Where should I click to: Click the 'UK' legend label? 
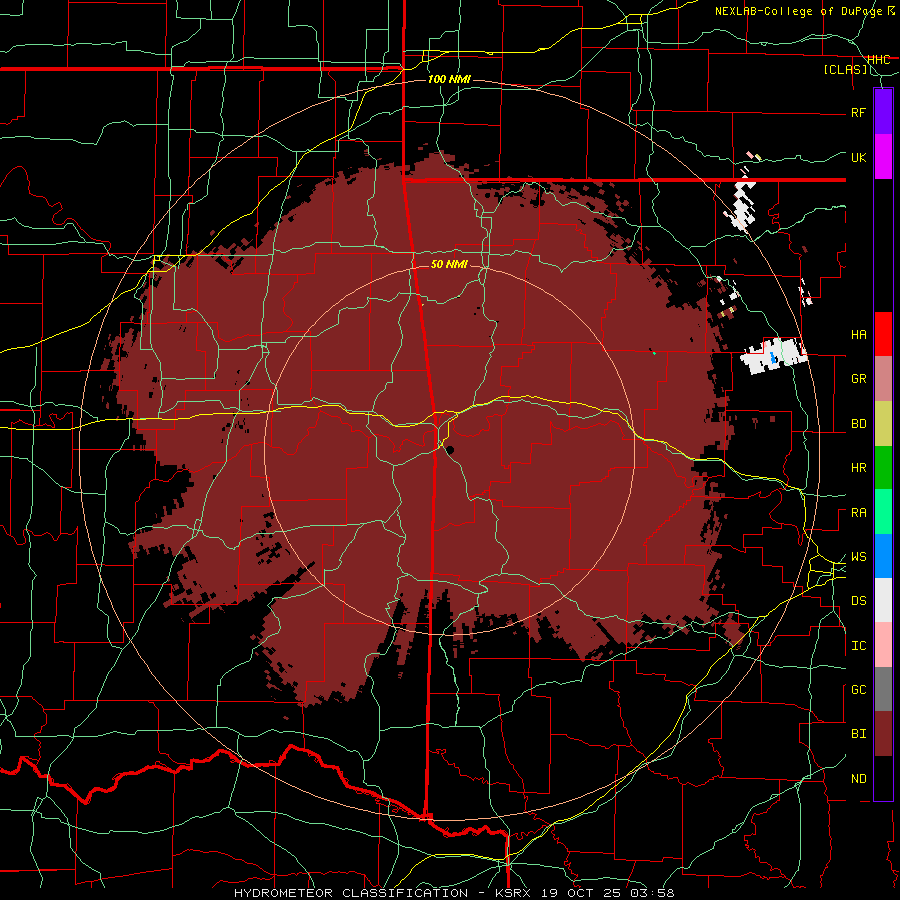(859, 157)
